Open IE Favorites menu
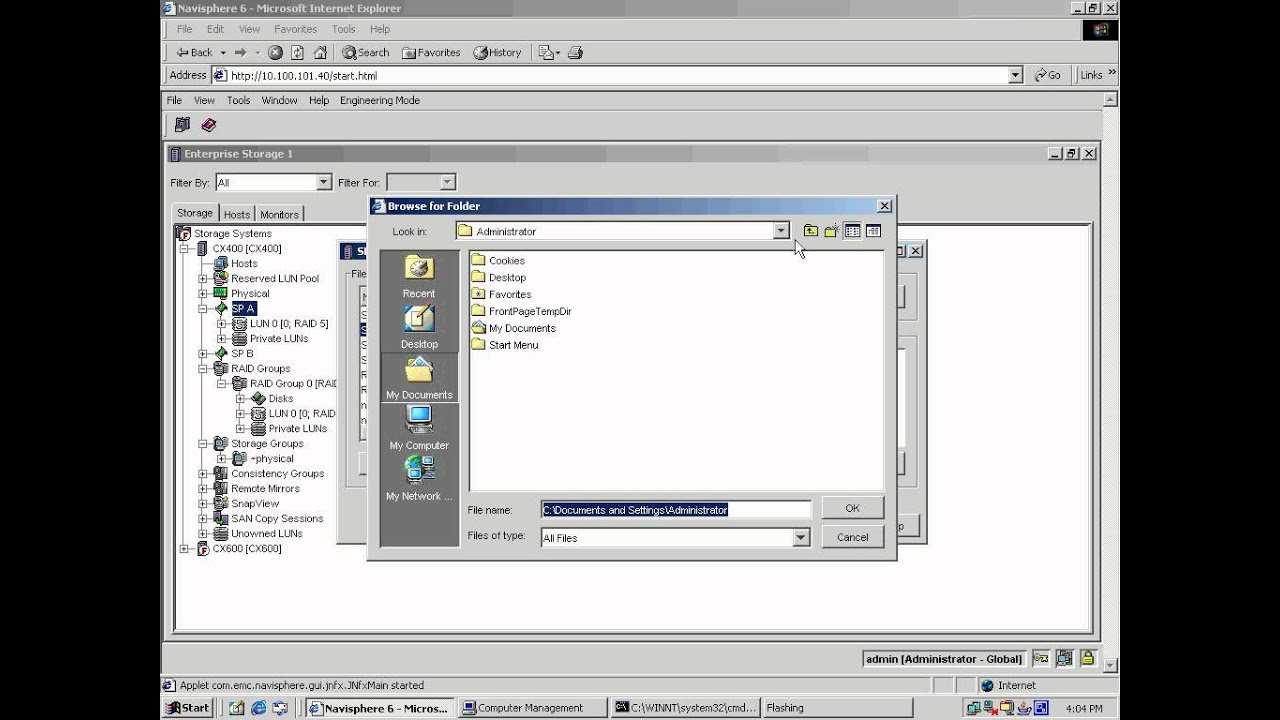This screenshot has width=1280, height=720. (x=295, y=29)
